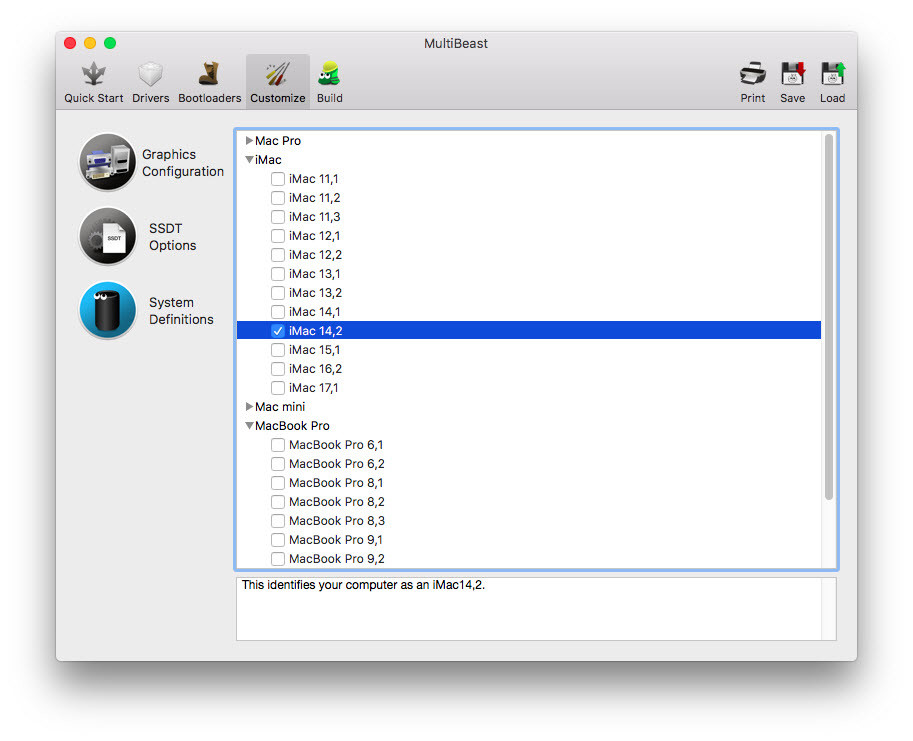913x741 pixels.
Task: Check the iMac 12,1 checkbox
Action: click(278, 236)
